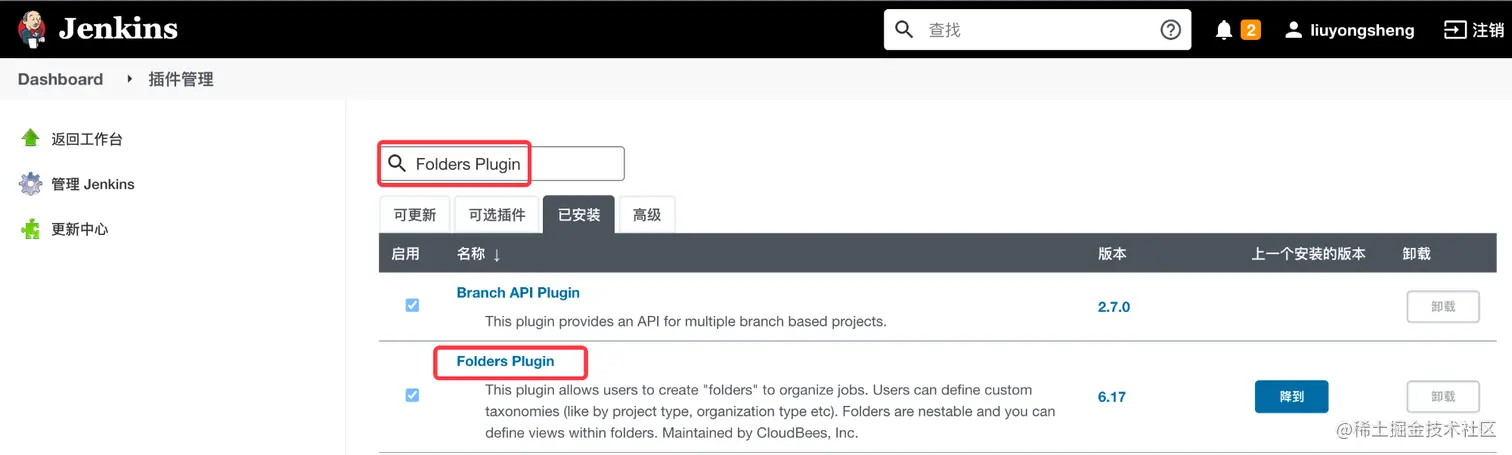The image size is (1512, 455).
Task: Click 卸载 button for Branch API Plugin
Action: coord(1443,307)
